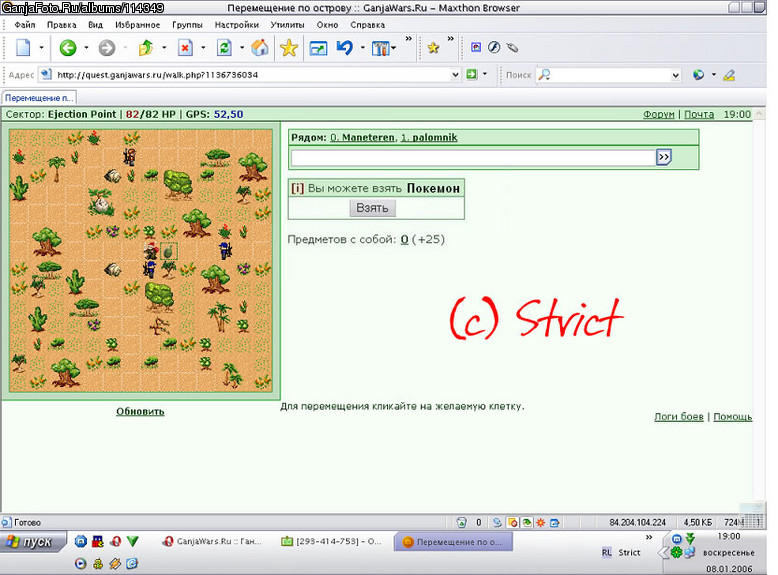Open the Файл menu
This screenshot has height=575, width=778.
(25, 25)
